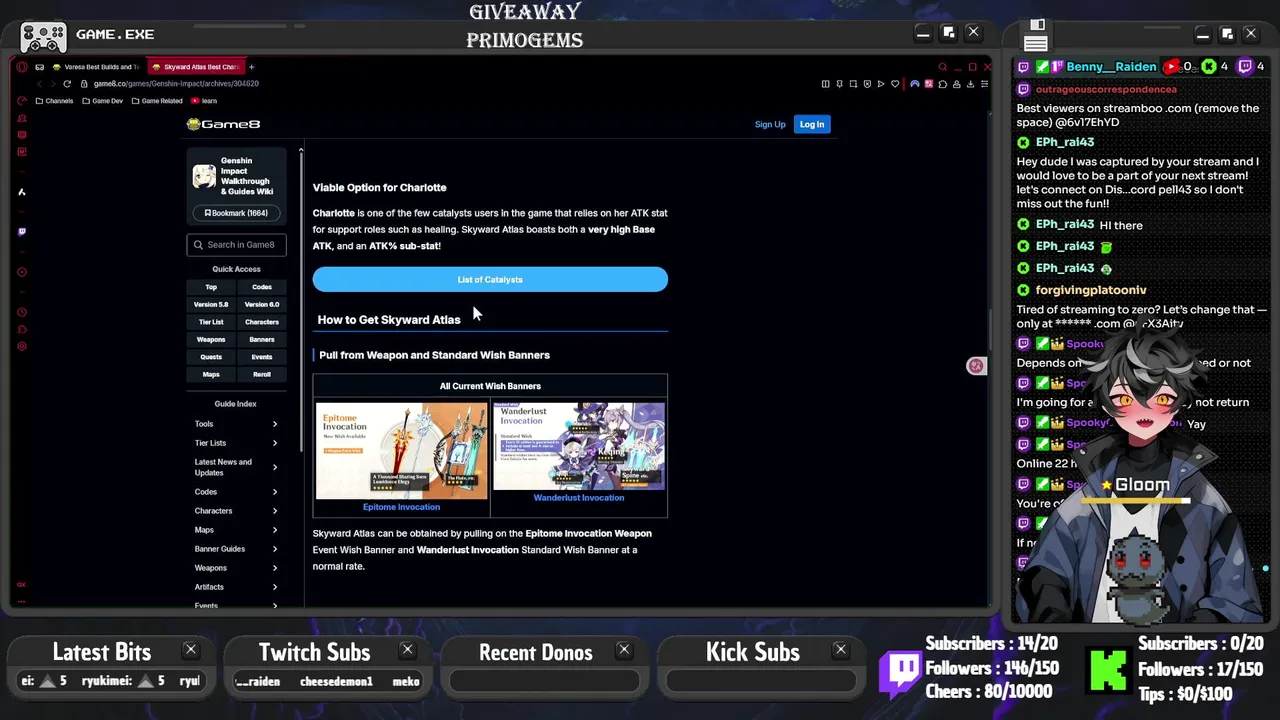Open the Reroll quick access button
The height and width of the screenshot is (720, 1280).
point(262,374)
